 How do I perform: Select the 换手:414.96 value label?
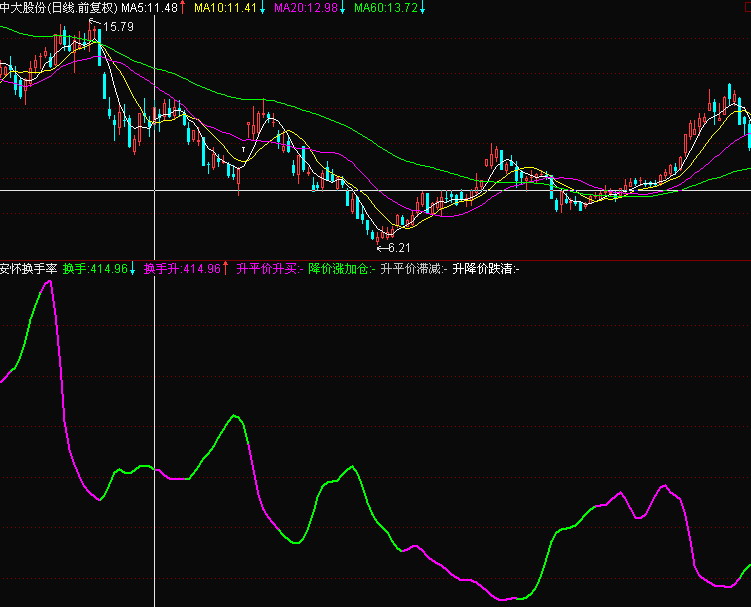pyautogui.click(x=95, y=269)
